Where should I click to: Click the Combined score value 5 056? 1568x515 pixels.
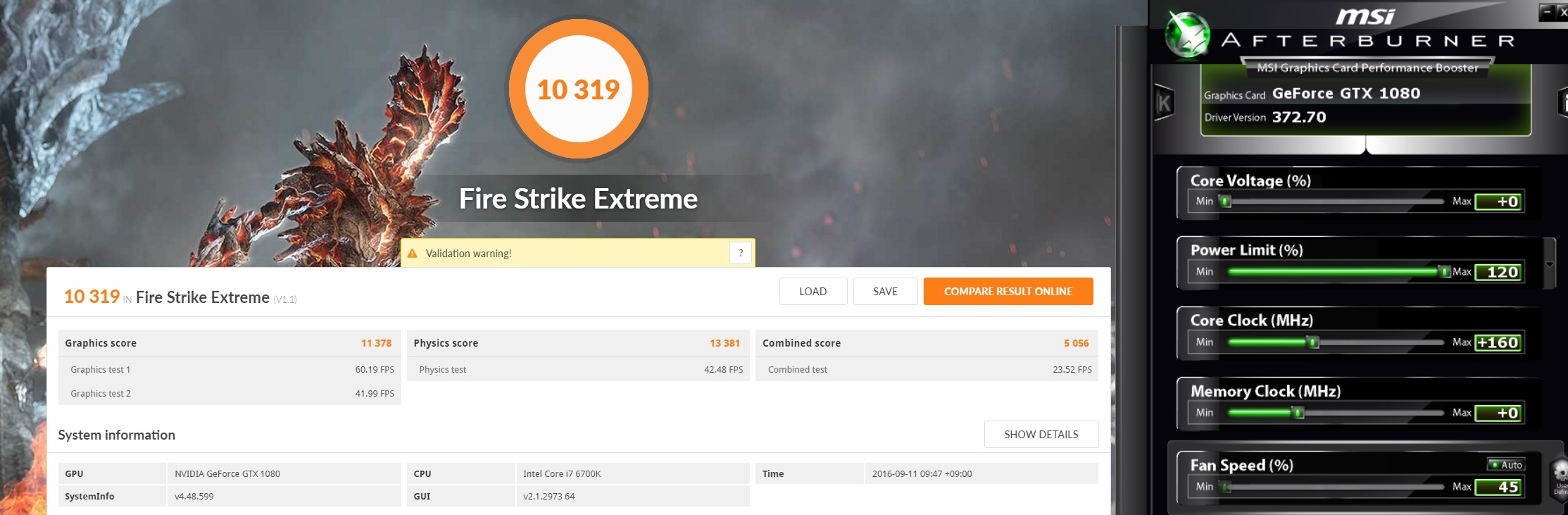pos(1076,343)
